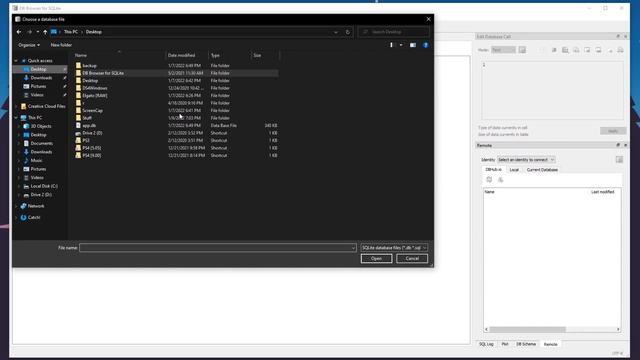The image size is (640, 360).
Task: Select Desktop under Quick access
Action: point(38,69)
